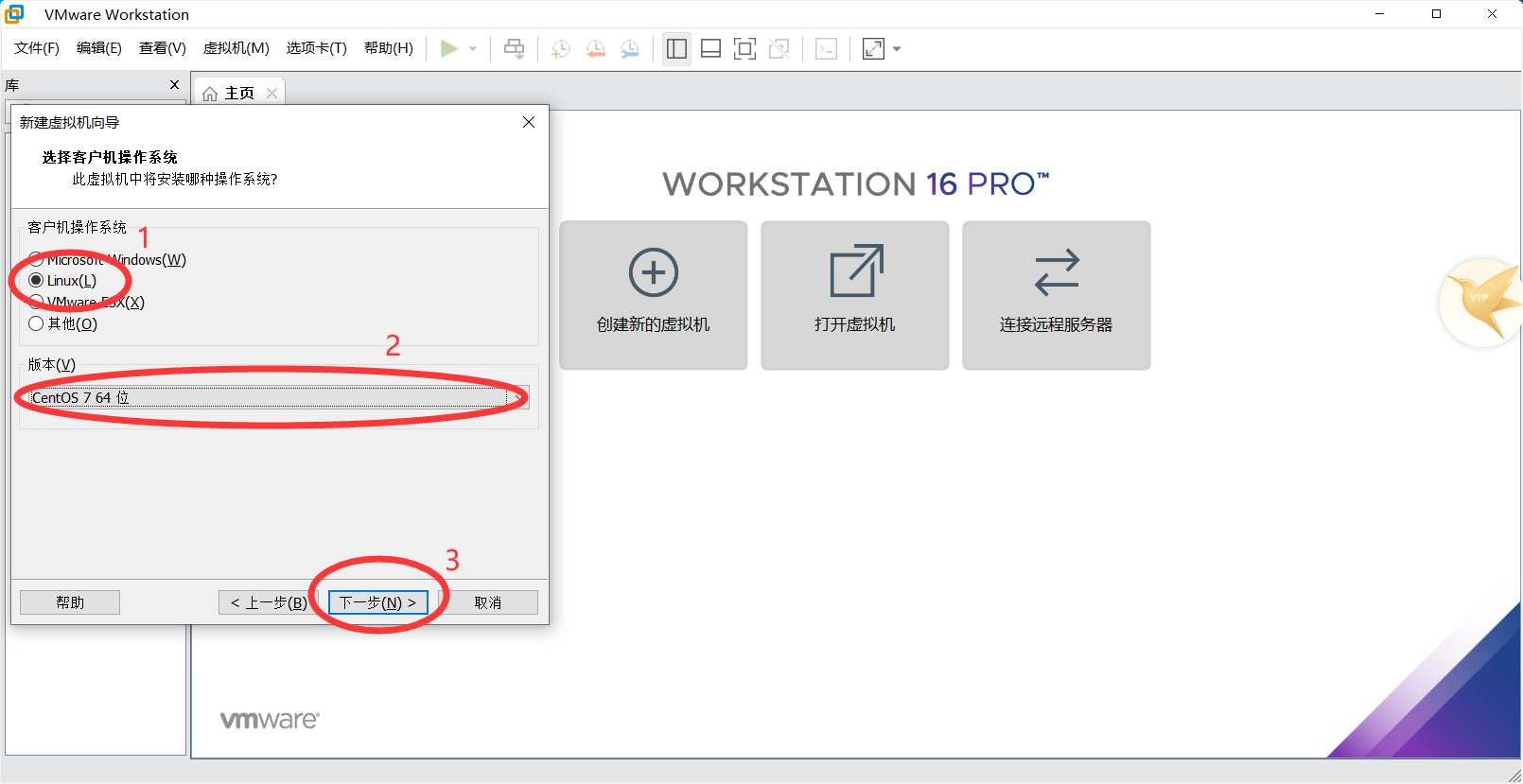Open the 编辑(E) menu
Image resolution: width=1523 pixels, height=784 pixels.
99,48
